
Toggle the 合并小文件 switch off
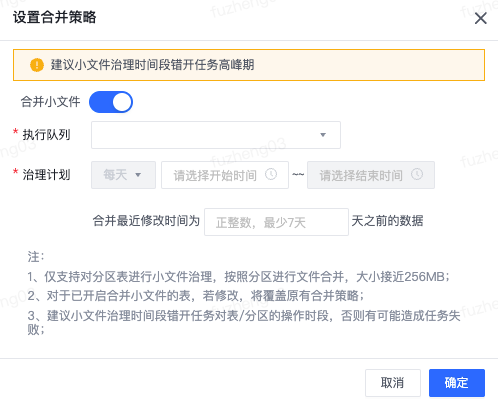[x=111, y=102]
